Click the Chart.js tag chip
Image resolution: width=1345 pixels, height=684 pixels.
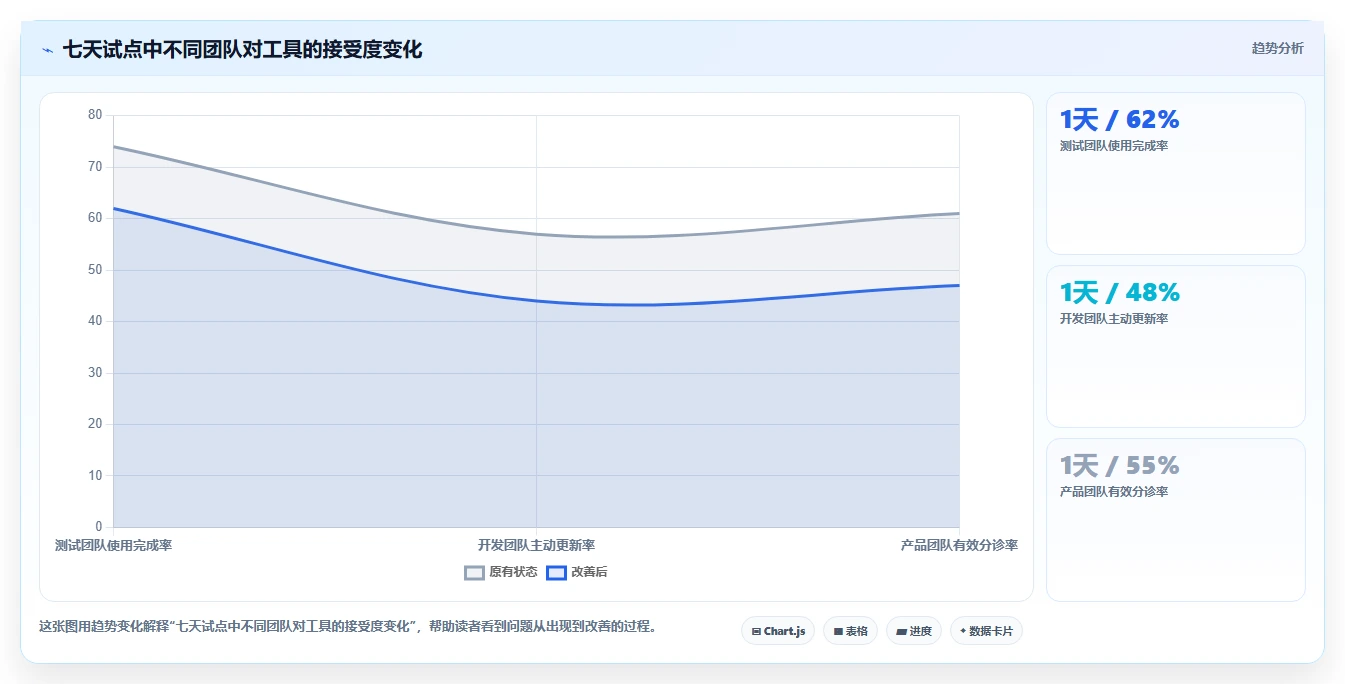(778, 631)
